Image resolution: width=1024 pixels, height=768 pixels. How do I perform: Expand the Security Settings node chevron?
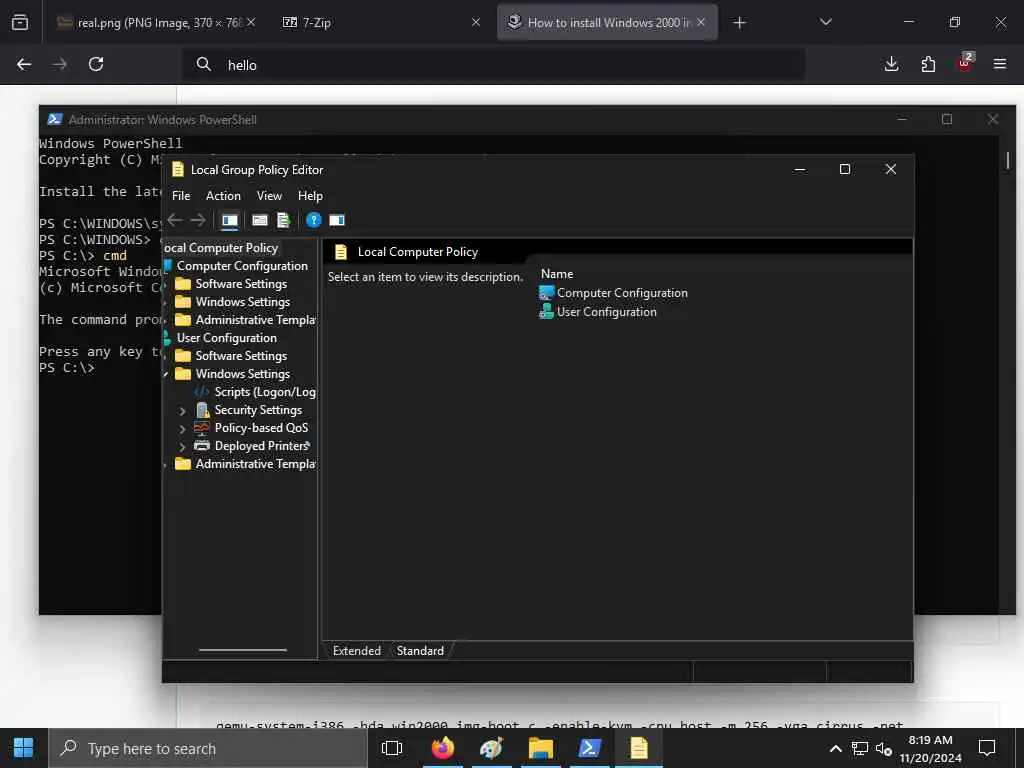(x=183, y=411)
